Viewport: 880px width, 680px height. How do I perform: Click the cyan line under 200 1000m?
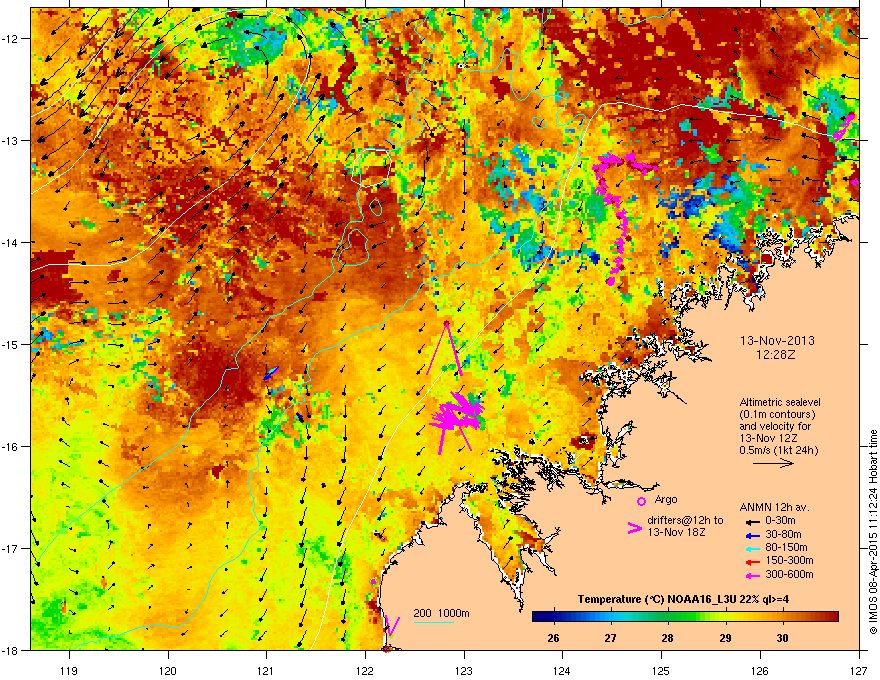433,622
